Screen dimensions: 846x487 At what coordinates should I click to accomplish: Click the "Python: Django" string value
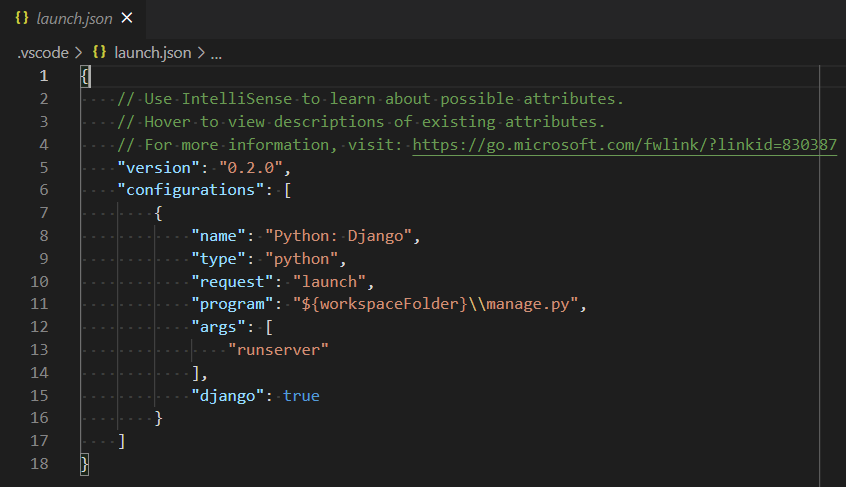(x=338, y=236)
